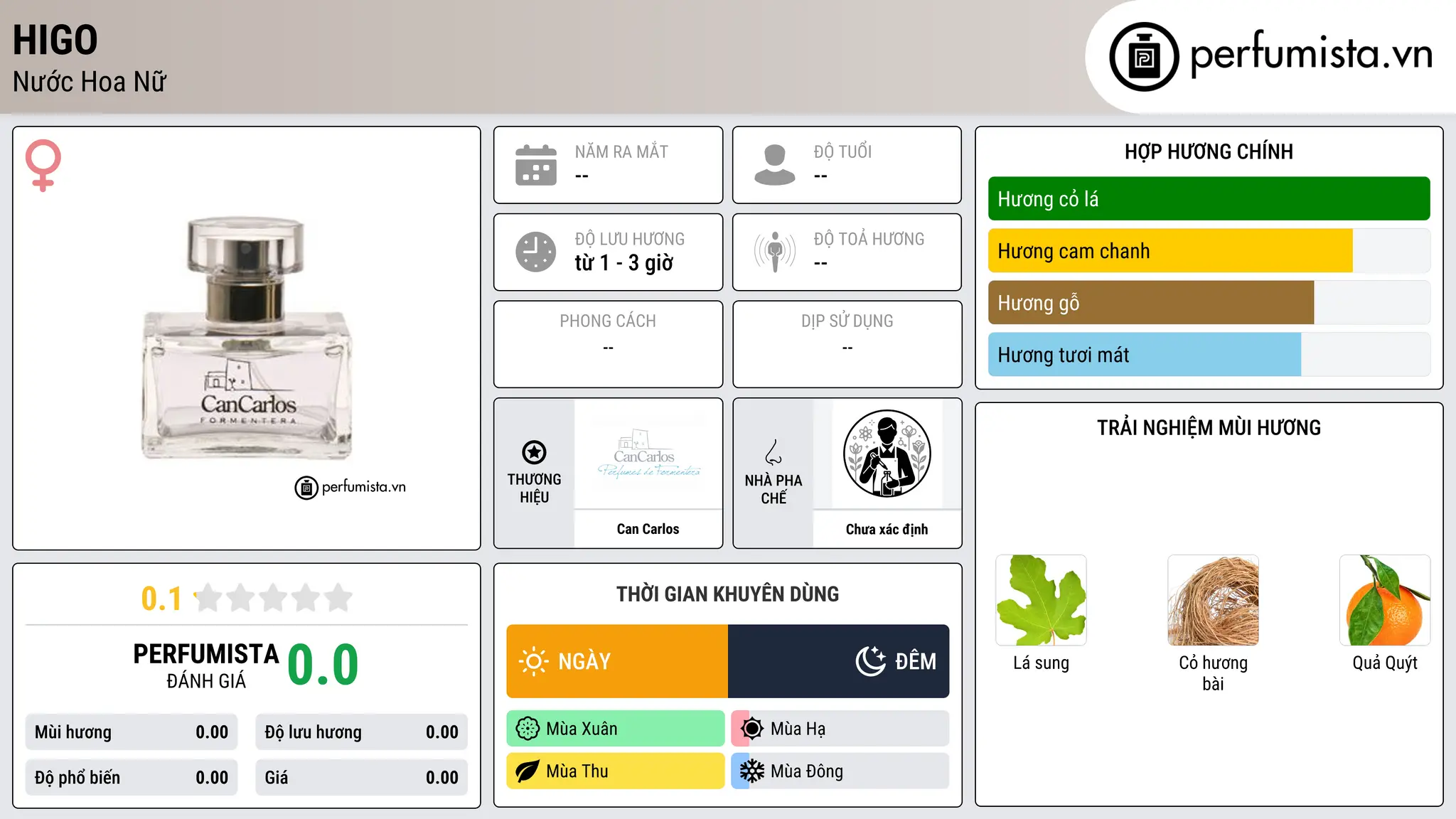Click the sun icon in the Ngày bar
1456x819 pixels.
click(533, 661)
